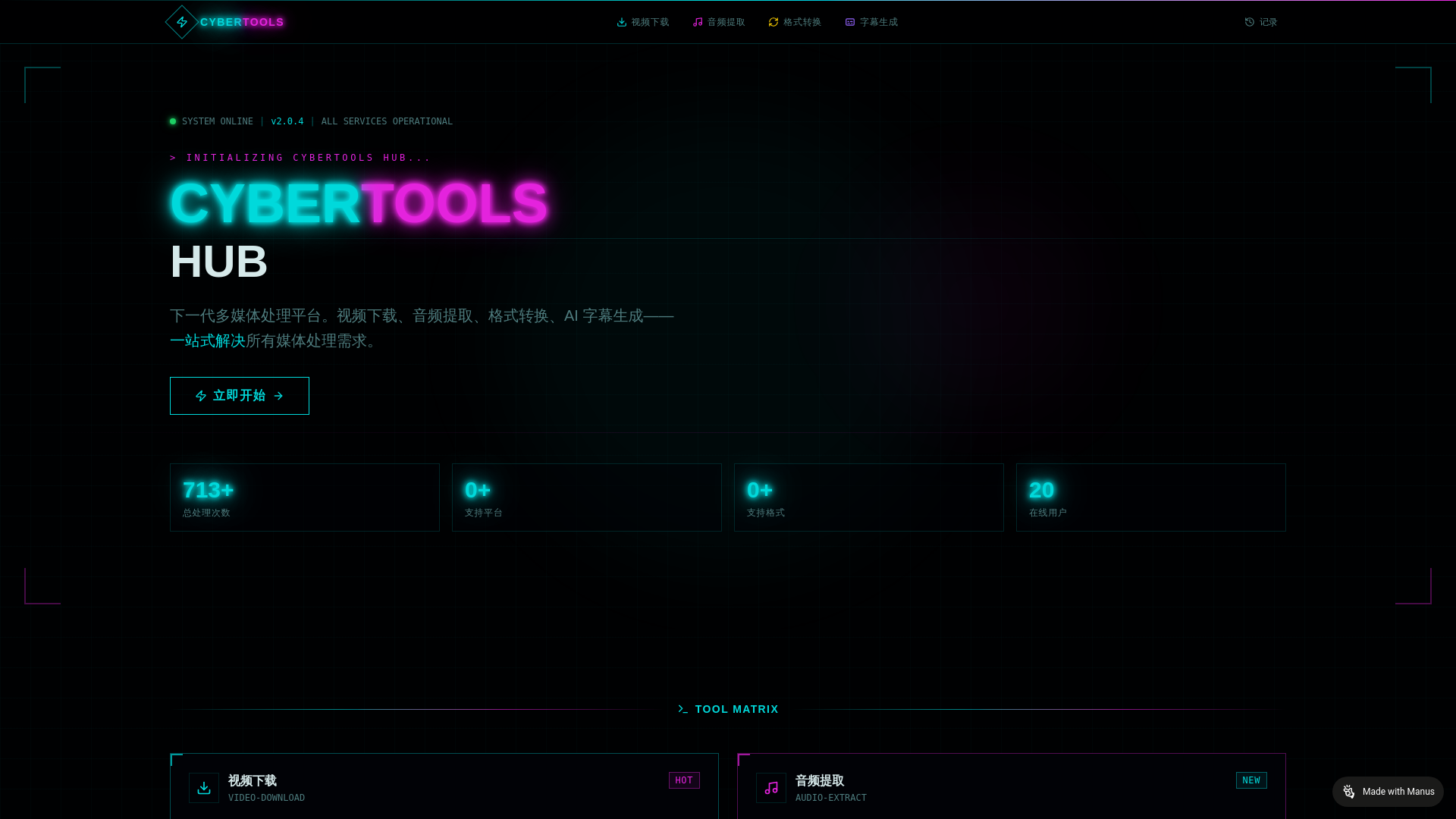
Task: Click the refresh arrows icon beside 格式转换
Action: (x=773, y=22)
